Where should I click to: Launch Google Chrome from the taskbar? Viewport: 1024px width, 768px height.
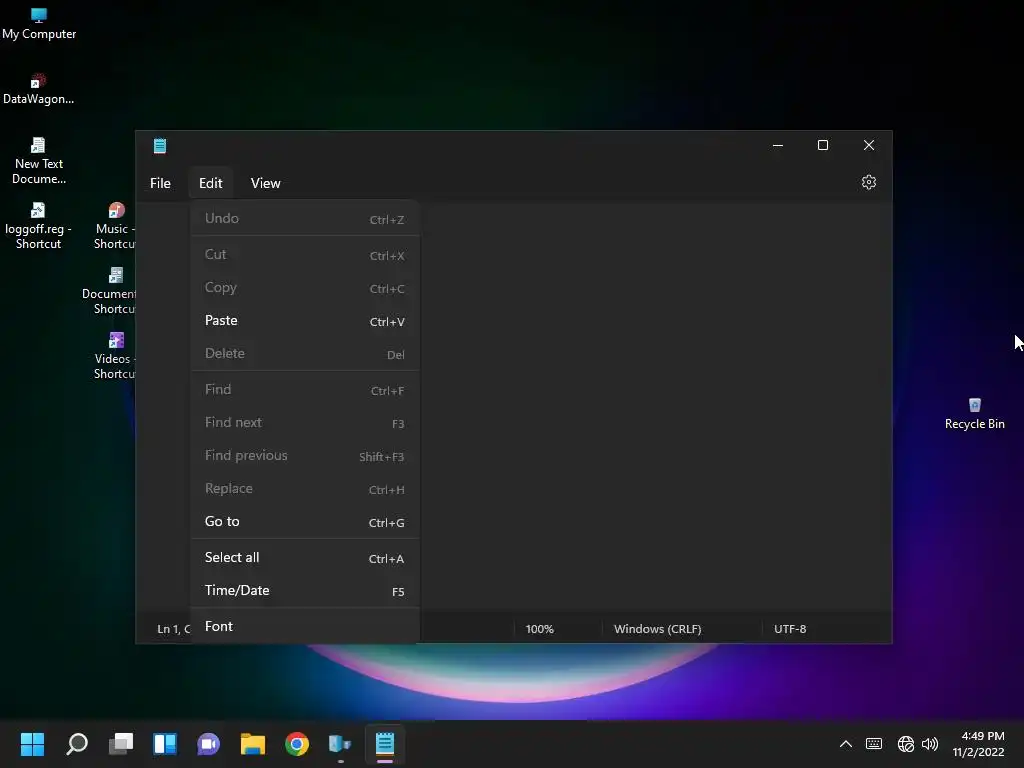click(x=296, y=744)
